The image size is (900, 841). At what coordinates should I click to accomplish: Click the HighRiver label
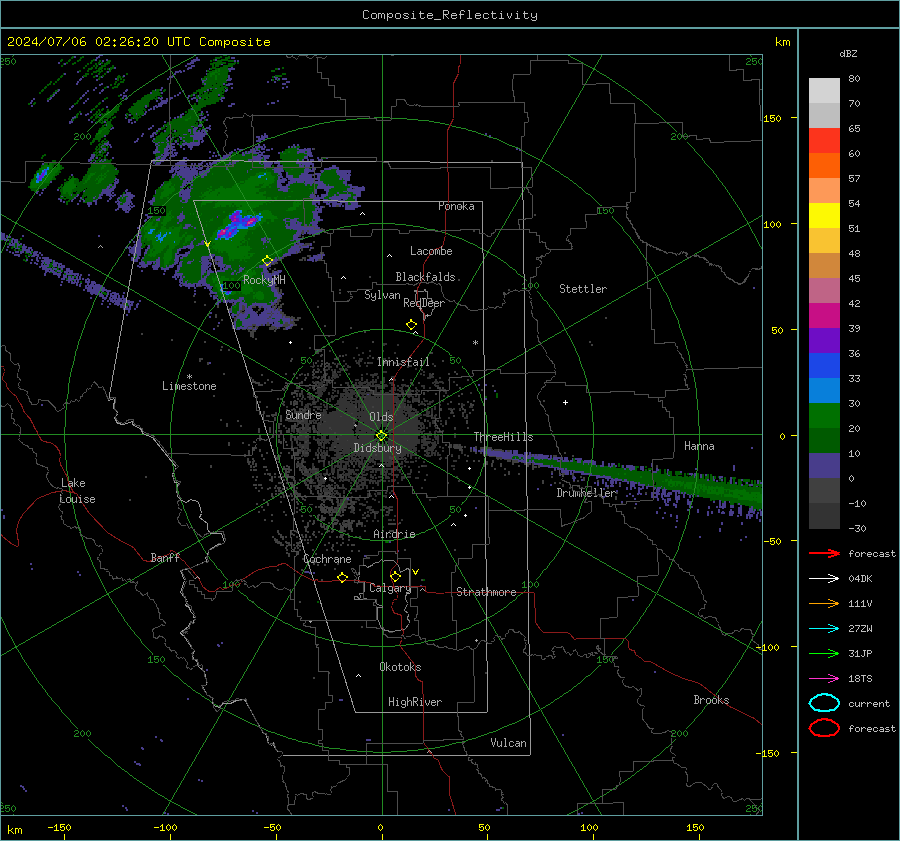click(x=415, y=702)
